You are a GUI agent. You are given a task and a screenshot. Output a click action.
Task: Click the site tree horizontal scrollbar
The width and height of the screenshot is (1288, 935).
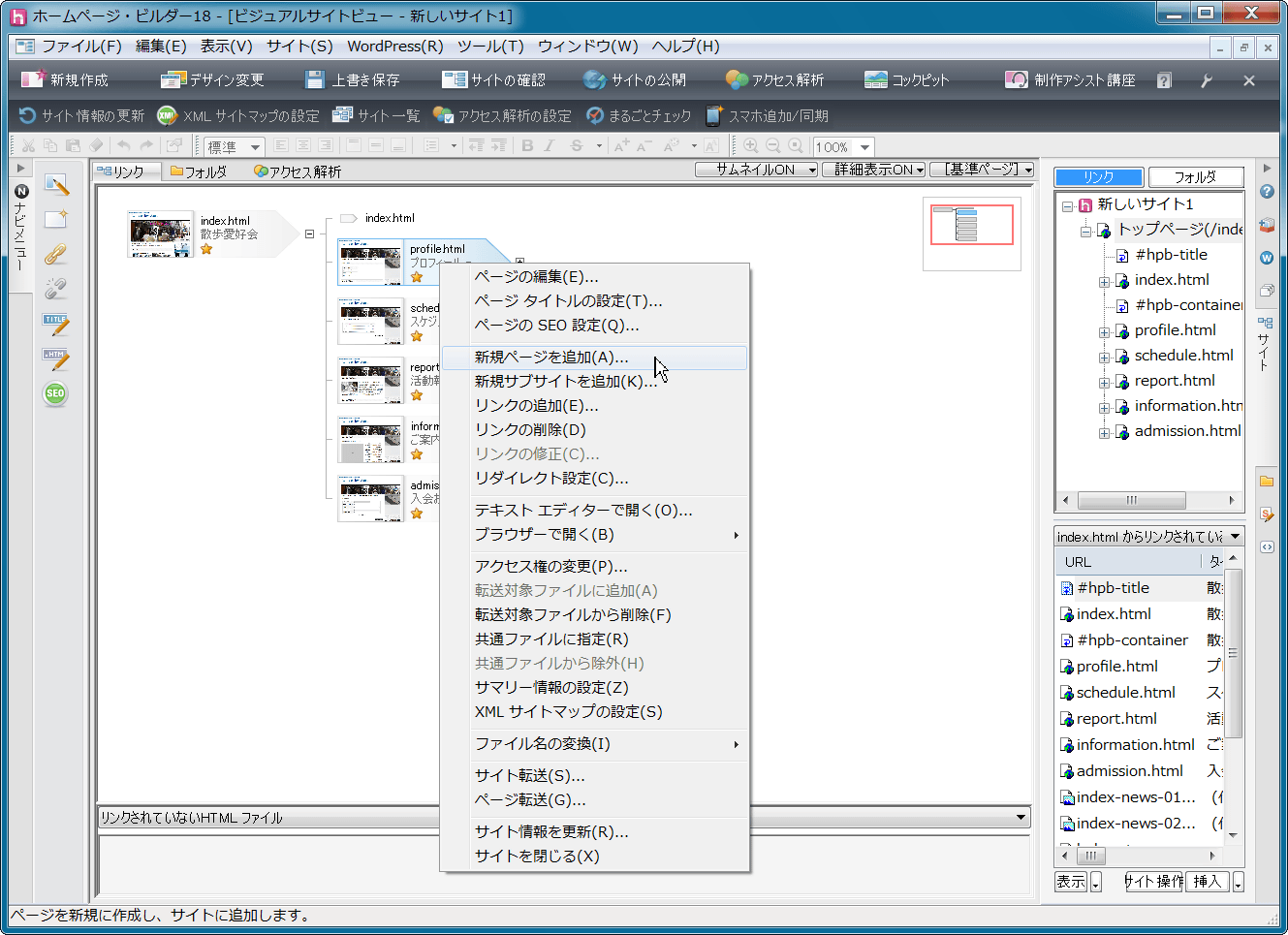point(1148,500)
